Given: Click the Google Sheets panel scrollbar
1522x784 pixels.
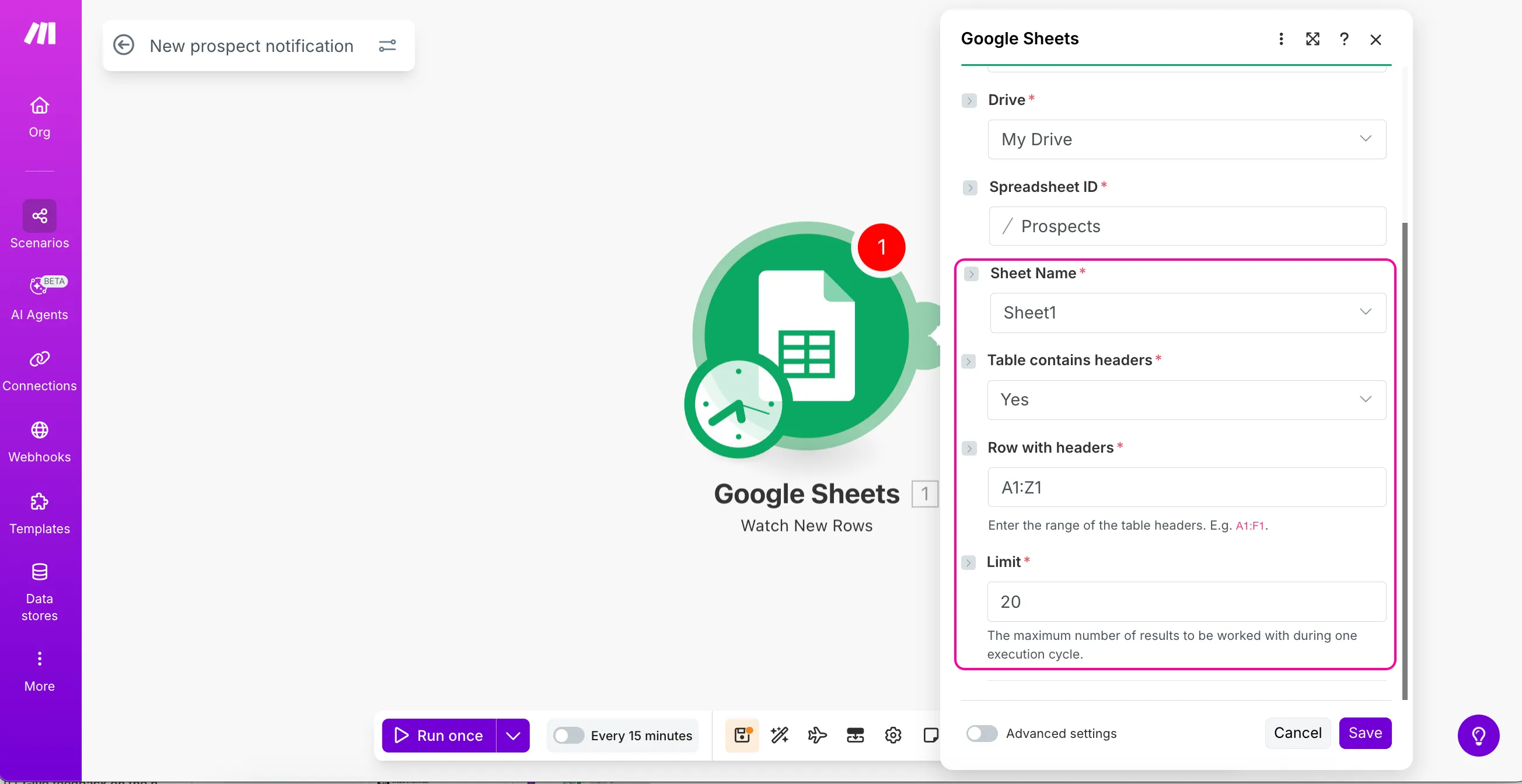Looking at the screenshot, I should pyautogui.click(x=1405, y=460).
